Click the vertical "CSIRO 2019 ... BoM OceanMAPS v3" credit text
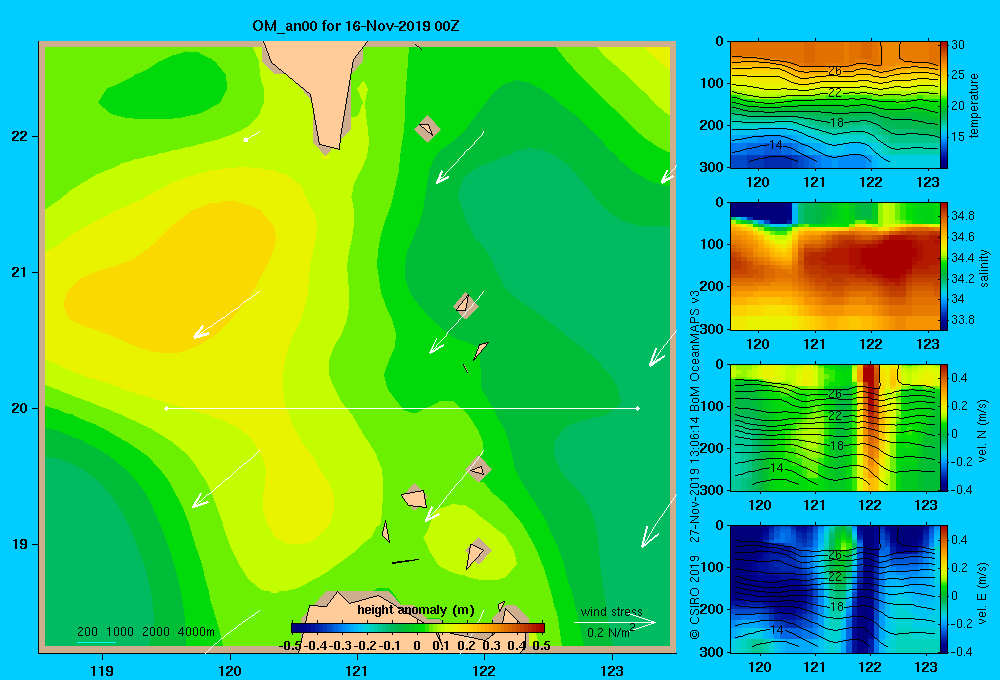 pyautogui.click(x=695, y=464)
